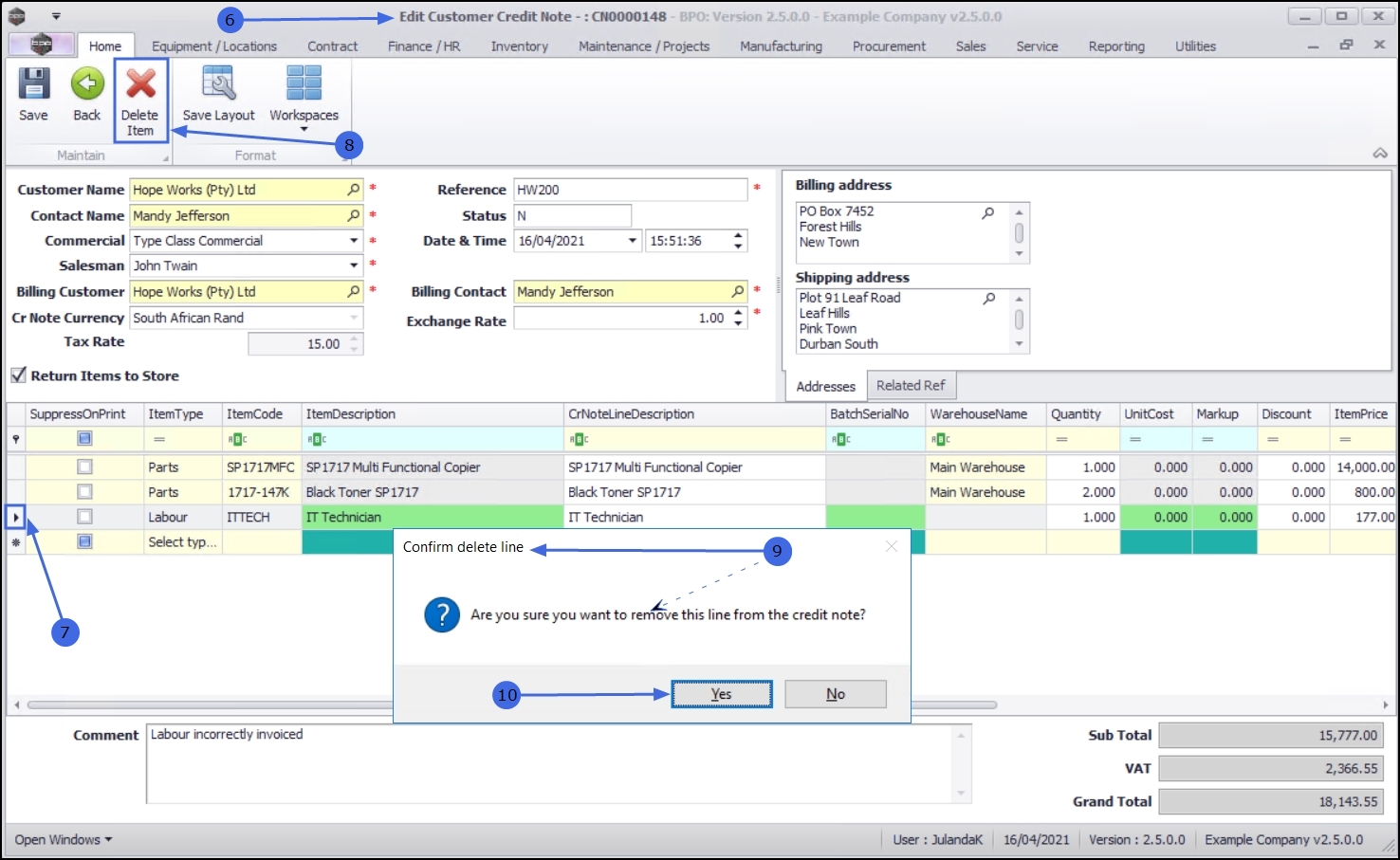Click the Billing address search magnifier icon
Screen dimensions: 1400x860
[x=988, y=212]
